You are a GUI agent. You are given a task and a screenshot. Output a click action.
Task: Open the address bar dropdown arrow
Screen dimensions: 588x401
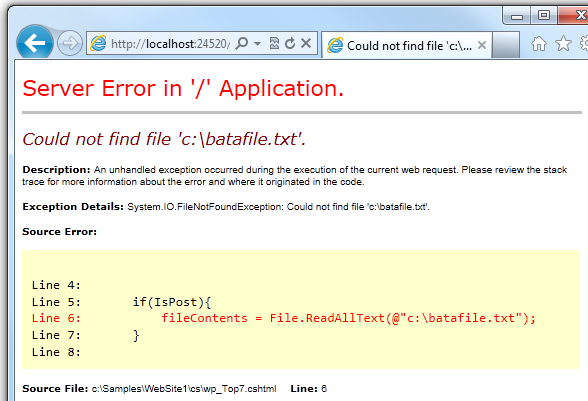click(x=258, y=44)
